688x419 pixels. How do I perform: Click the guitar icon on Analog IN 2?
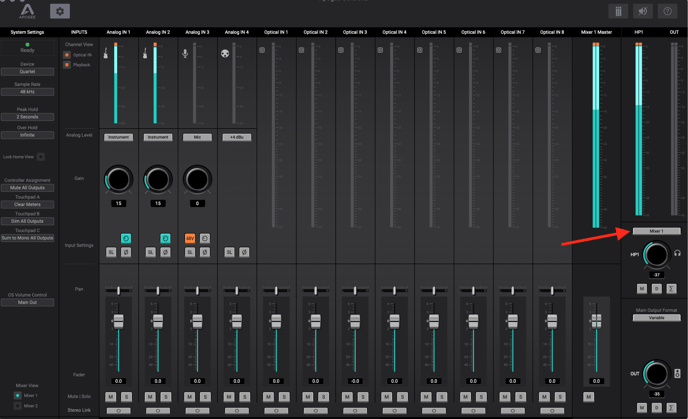(x=145, y=54)
